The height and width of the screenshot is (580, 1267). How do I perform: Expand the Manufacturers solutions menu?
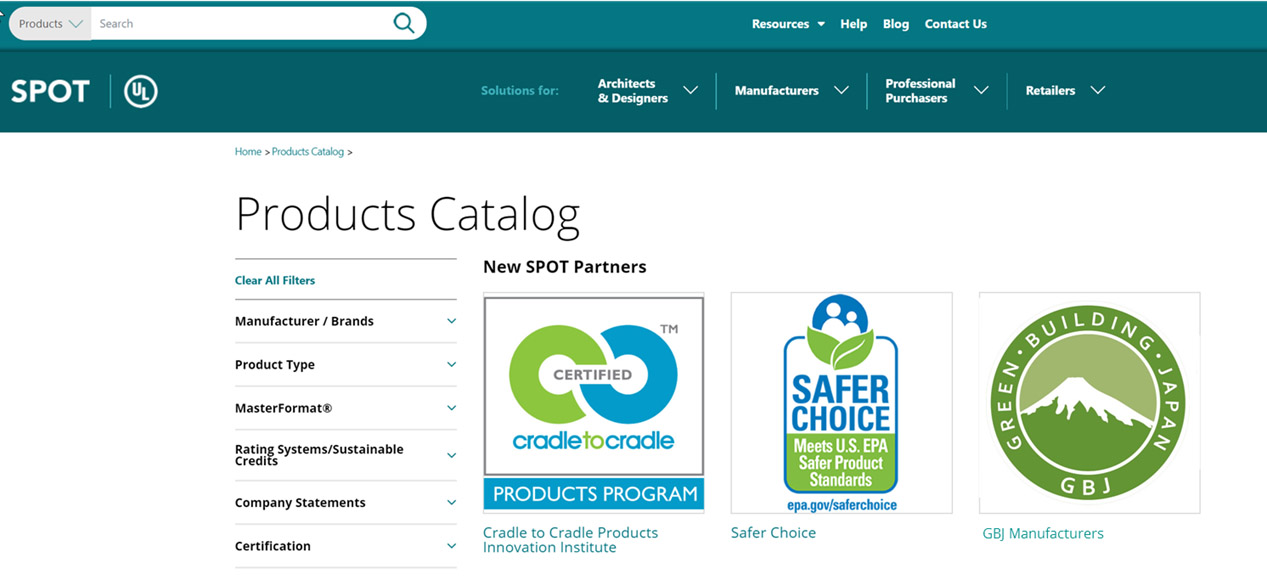(791, 91)
